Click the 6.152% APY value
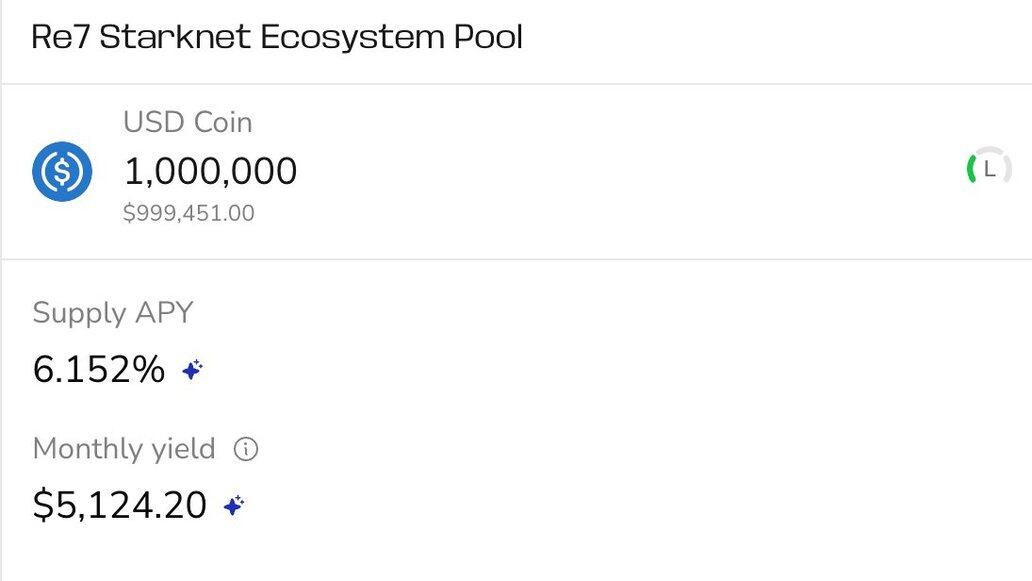 [99, 369]
